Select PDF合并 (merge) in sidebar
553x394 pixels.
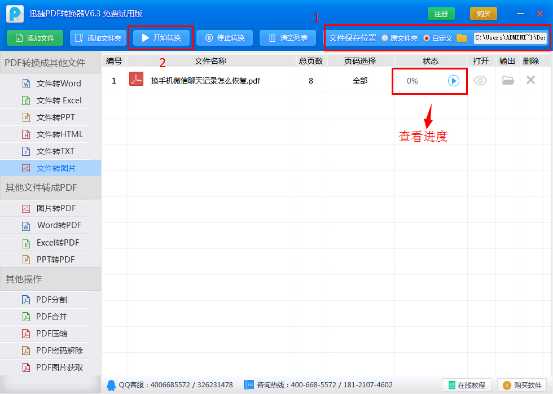pyautogui.click(x=51, y=317)
